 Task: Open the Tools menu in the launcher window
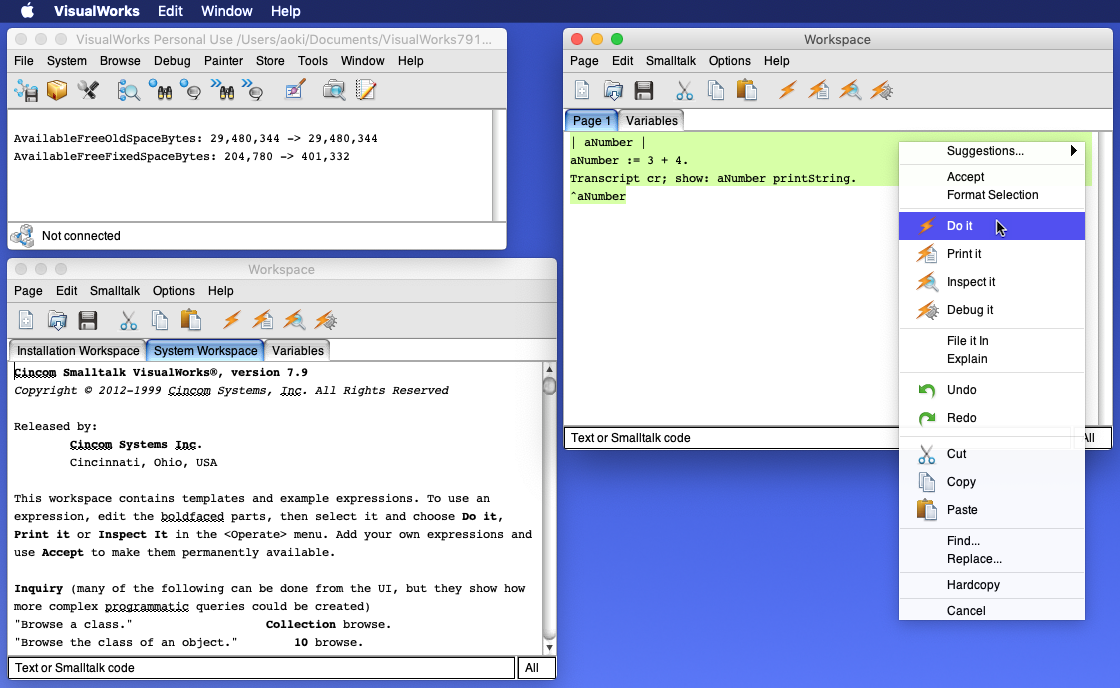click(x=313, y=61)
